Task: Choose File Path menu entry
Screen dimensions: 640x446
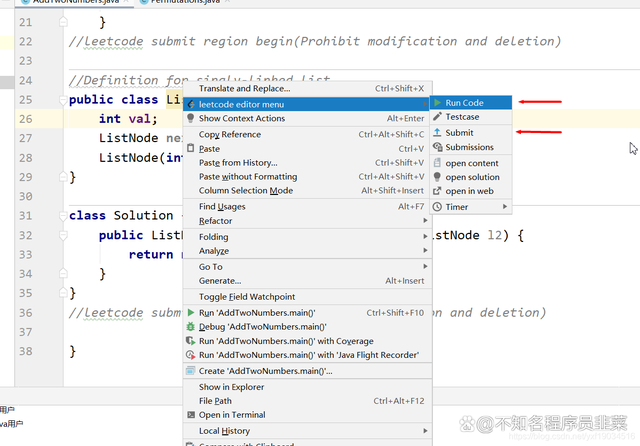Action: point(307,401)
